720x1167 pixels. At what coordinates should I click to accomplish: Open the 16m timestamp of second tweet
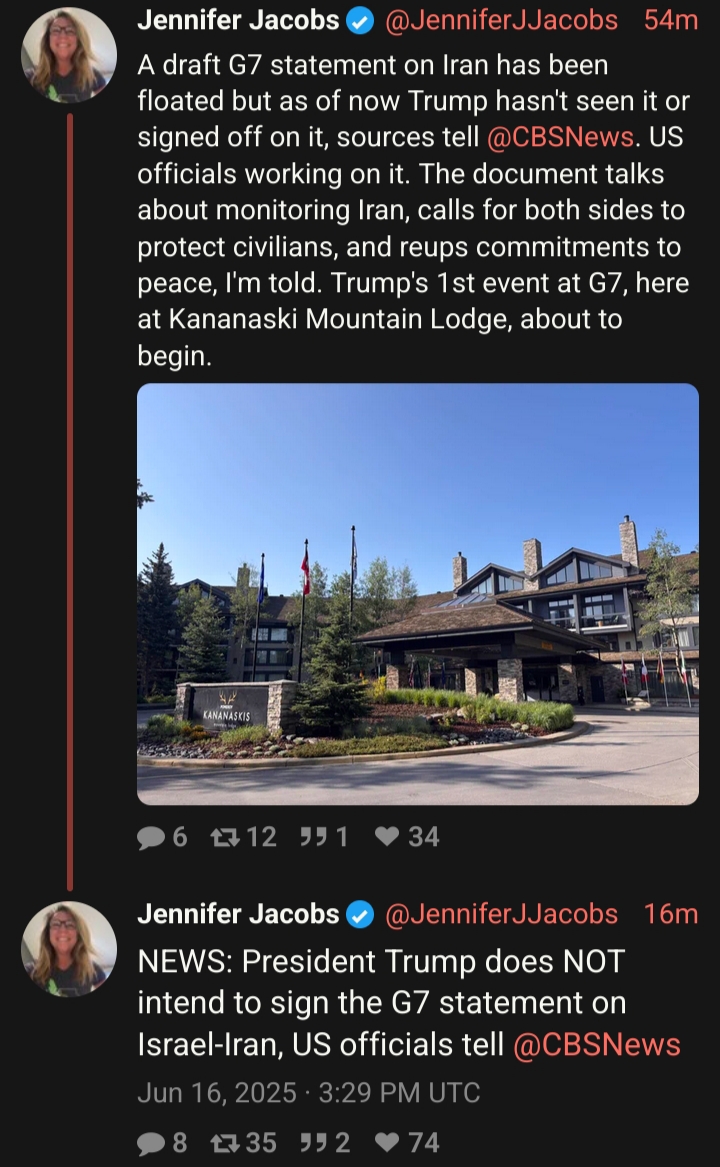click(671, 914)
